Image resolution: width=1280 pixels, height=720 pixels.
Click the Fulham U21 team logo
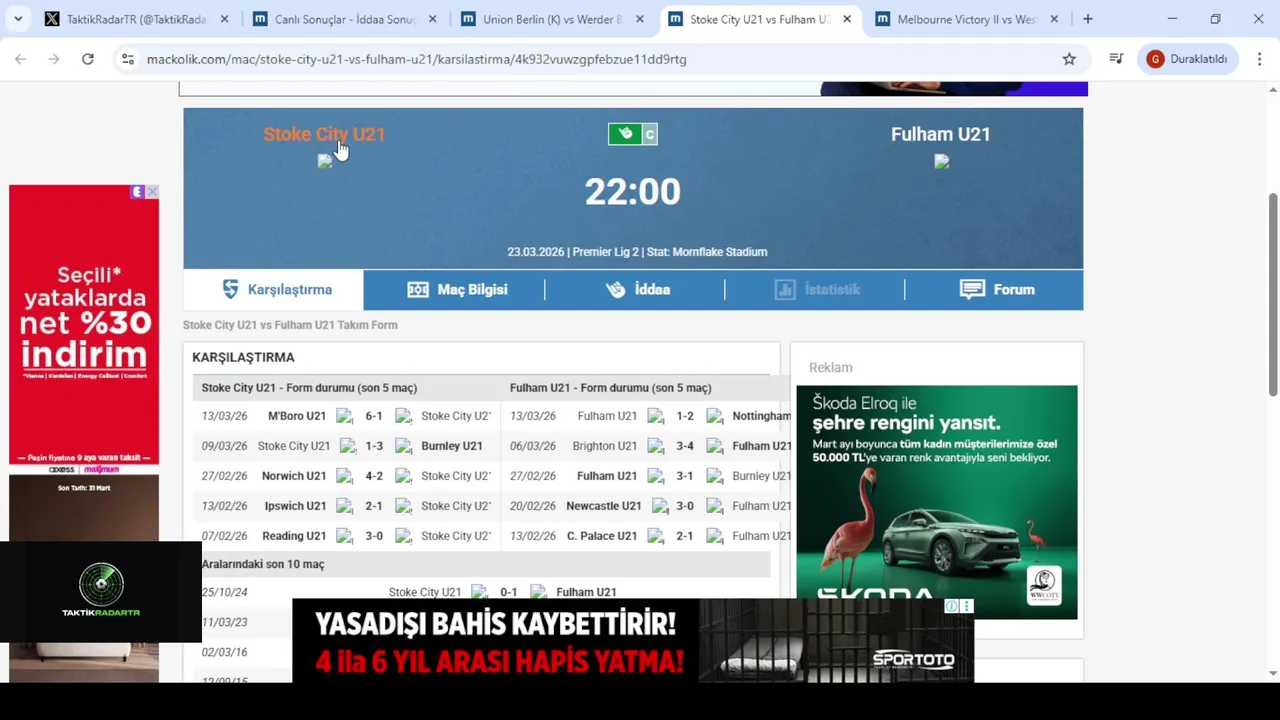click(941, 161)
